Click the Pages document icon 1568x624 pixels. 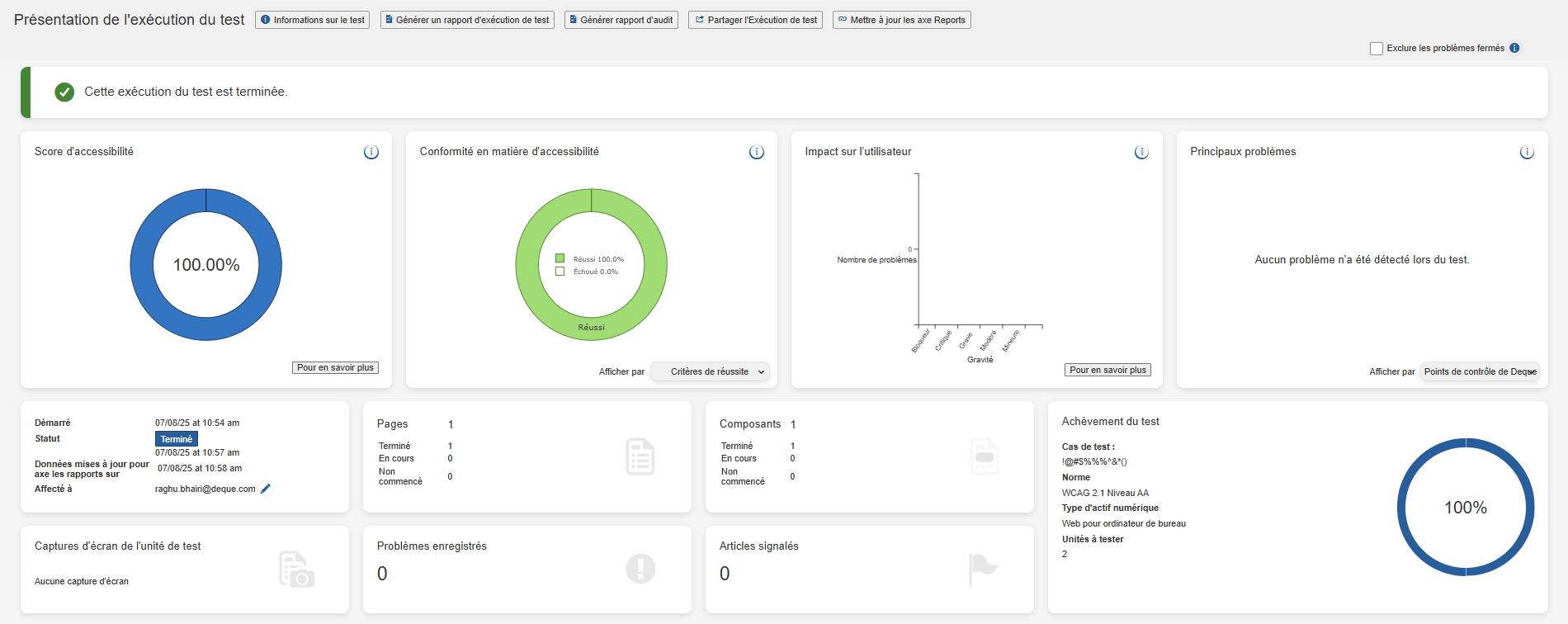640,456
